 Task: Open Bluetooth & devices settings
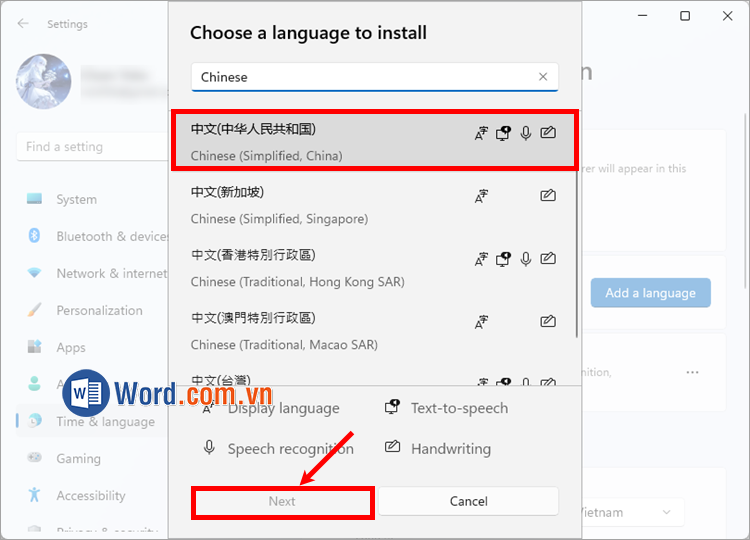pyautogui.click(x=92, y=236)
